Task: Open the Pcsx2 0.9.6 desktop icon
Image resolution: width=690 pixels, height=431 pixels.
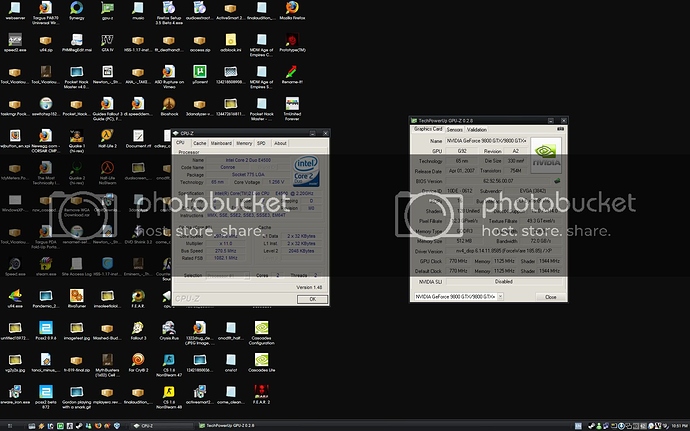Action: [46, 330]
